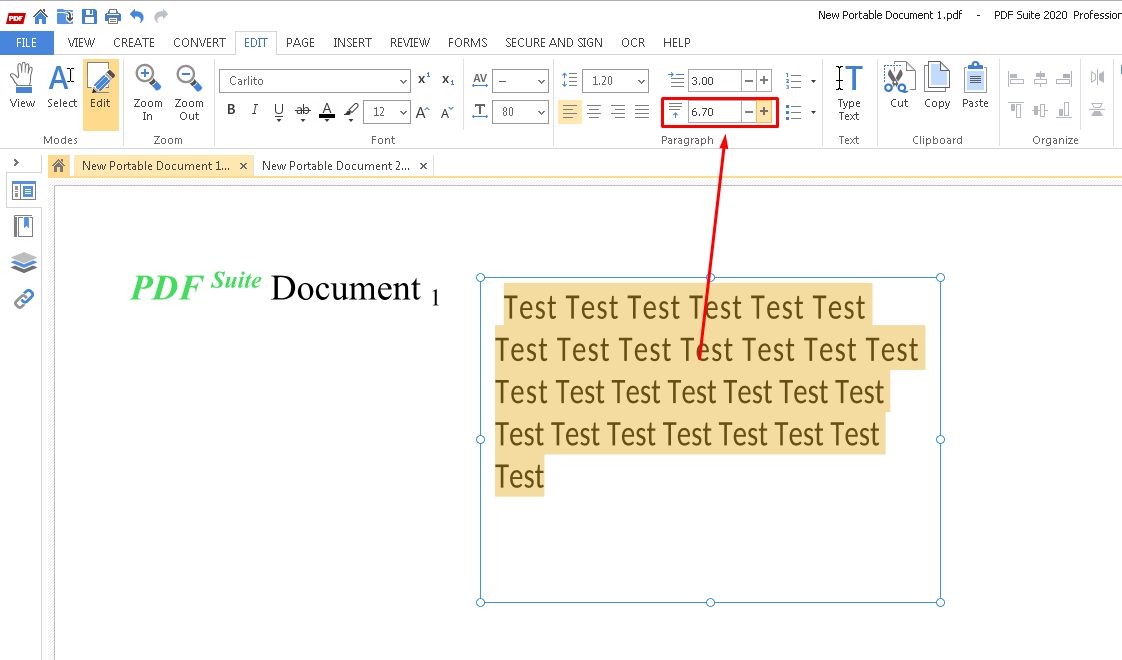Image resolution: width=1122 pixels, height=660 pixels.
Task: Redo the last action
Action: click(x=161, y=16)
